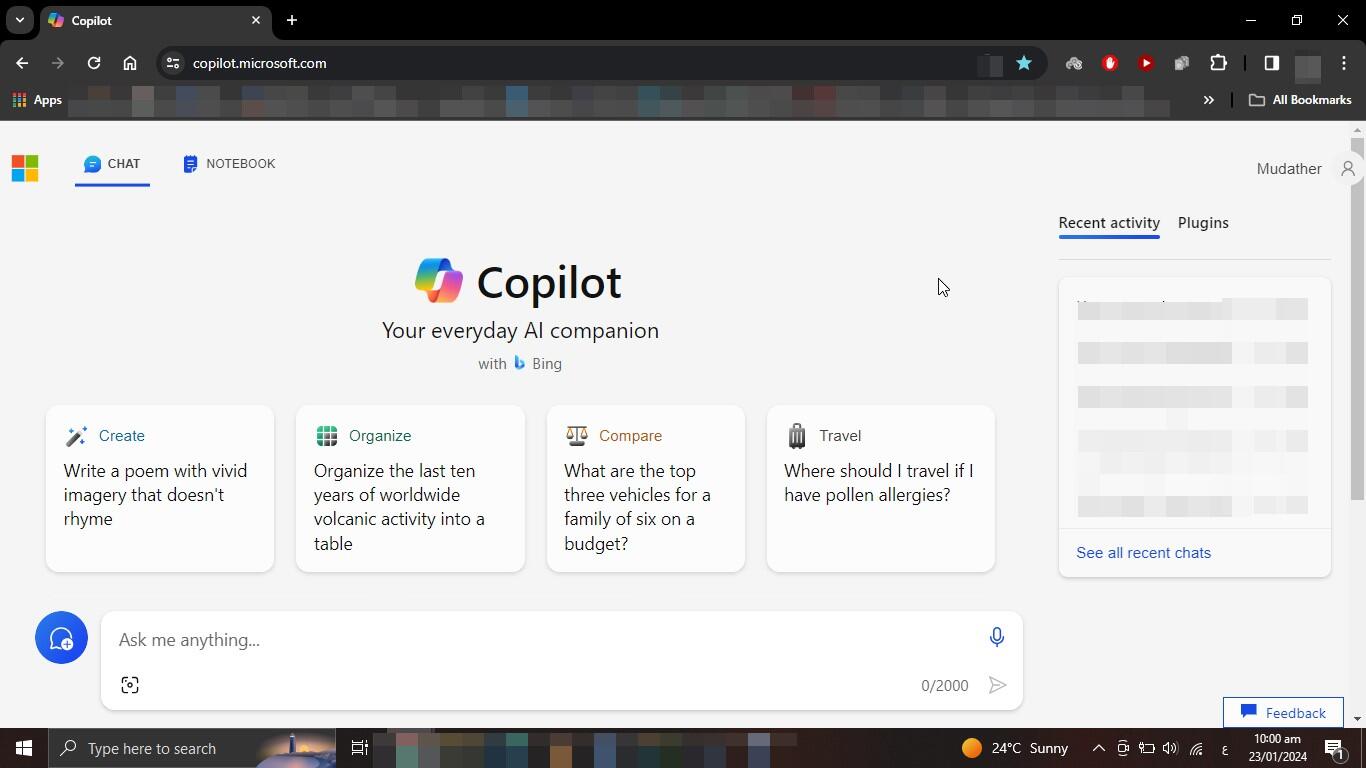Start a new topic with blue chat button
The image size is (1366, 768).
pyautogui.click(x=61, y=638)
